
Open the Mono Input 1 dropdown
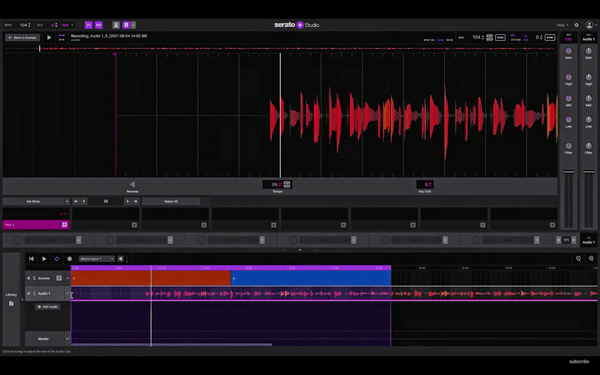pyautogui.click(x=96, y=259)
